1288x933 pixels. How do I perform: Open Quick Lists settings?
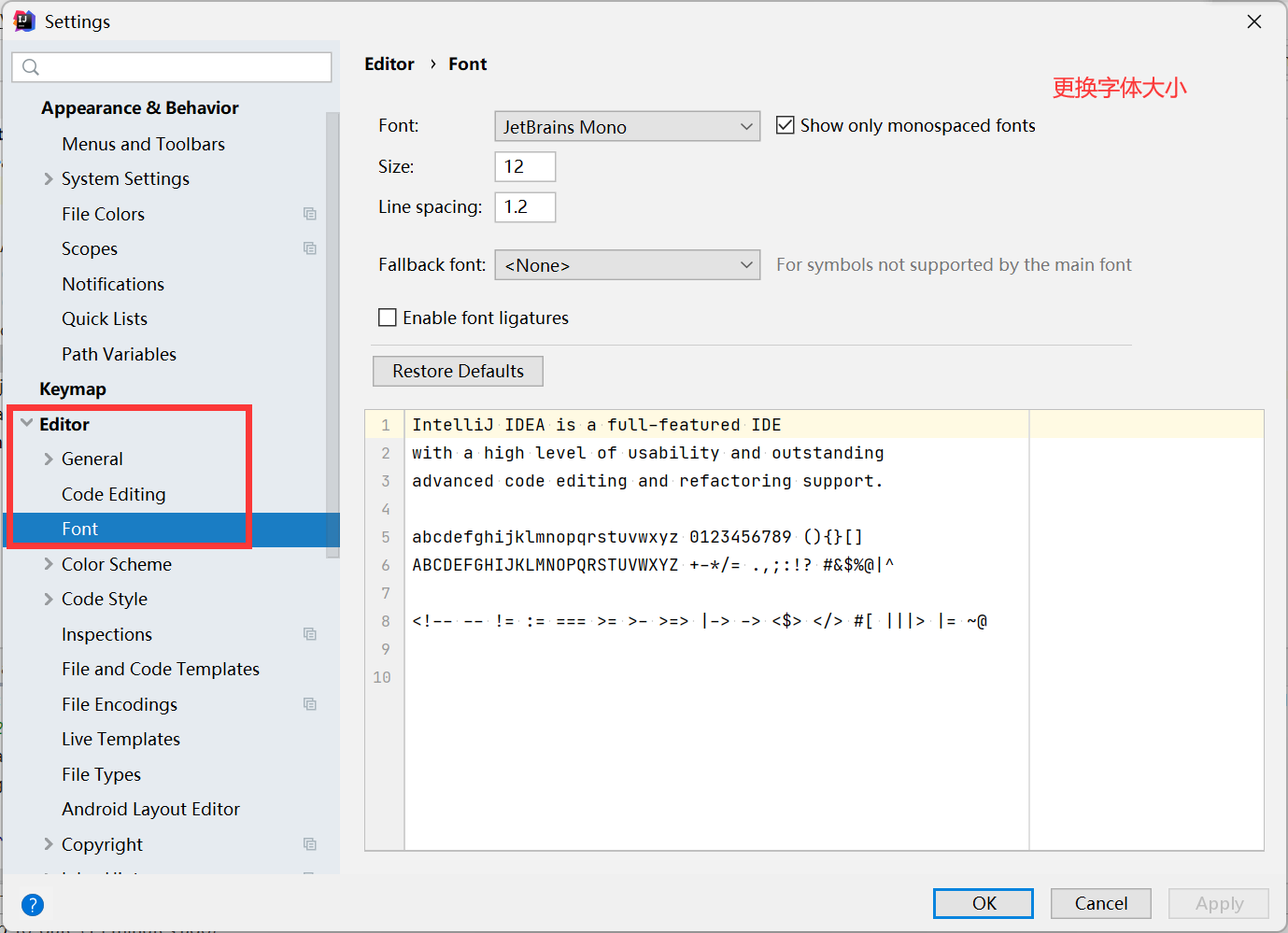click(105, 318)
